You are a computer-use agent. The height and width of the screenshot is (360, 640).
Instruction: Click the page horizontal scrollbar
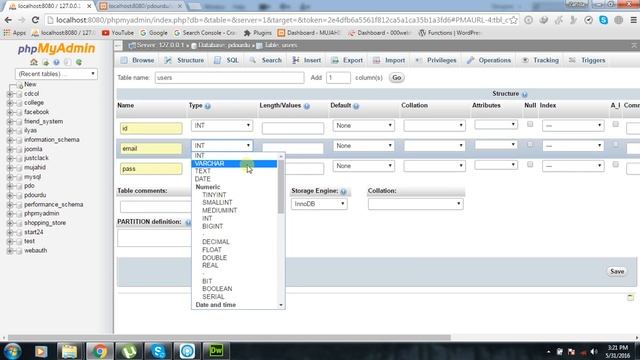pos(229,338)
